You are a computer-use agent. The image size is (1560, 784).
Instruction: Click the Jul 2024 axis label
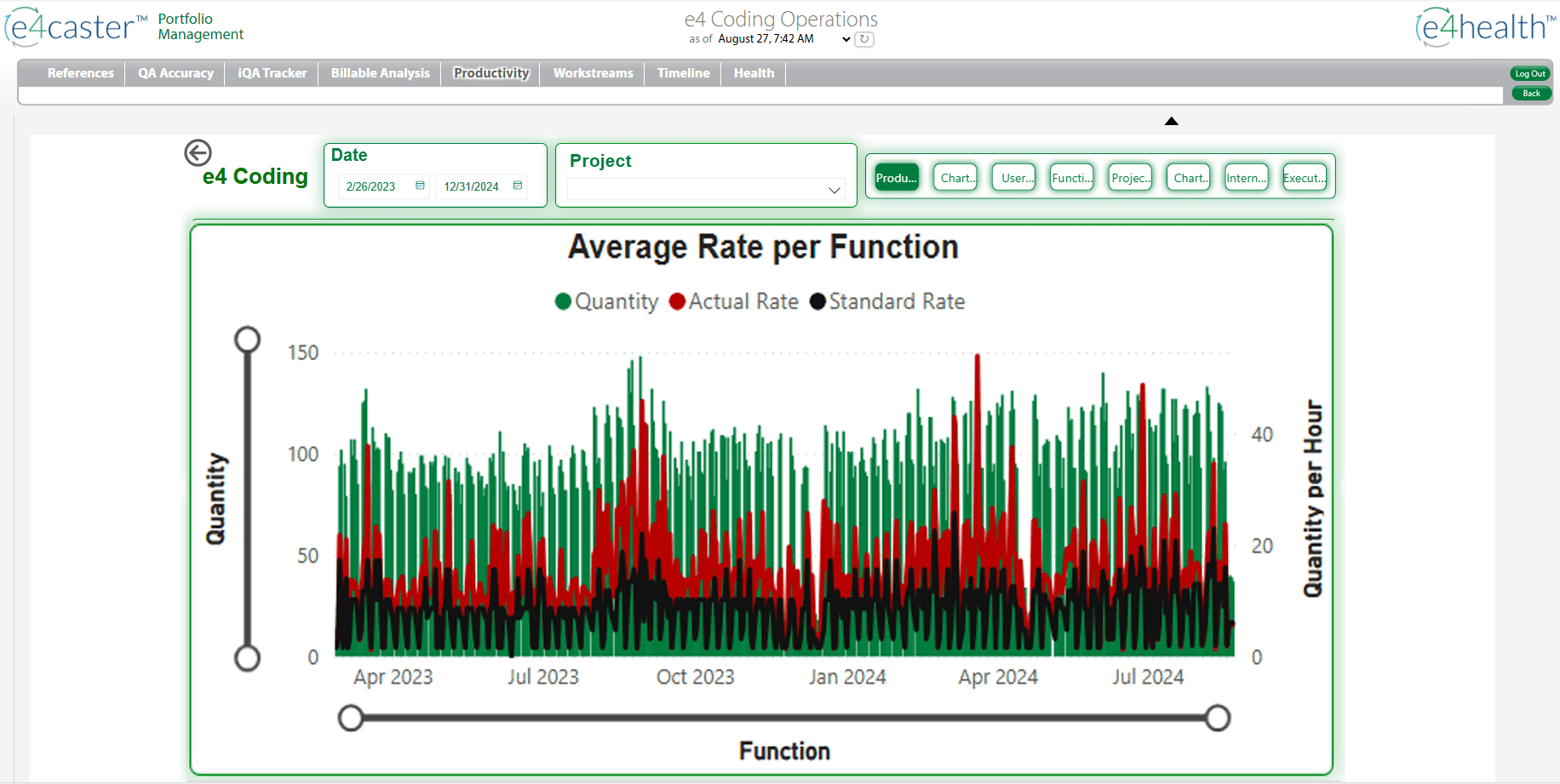coord(1148,677)
